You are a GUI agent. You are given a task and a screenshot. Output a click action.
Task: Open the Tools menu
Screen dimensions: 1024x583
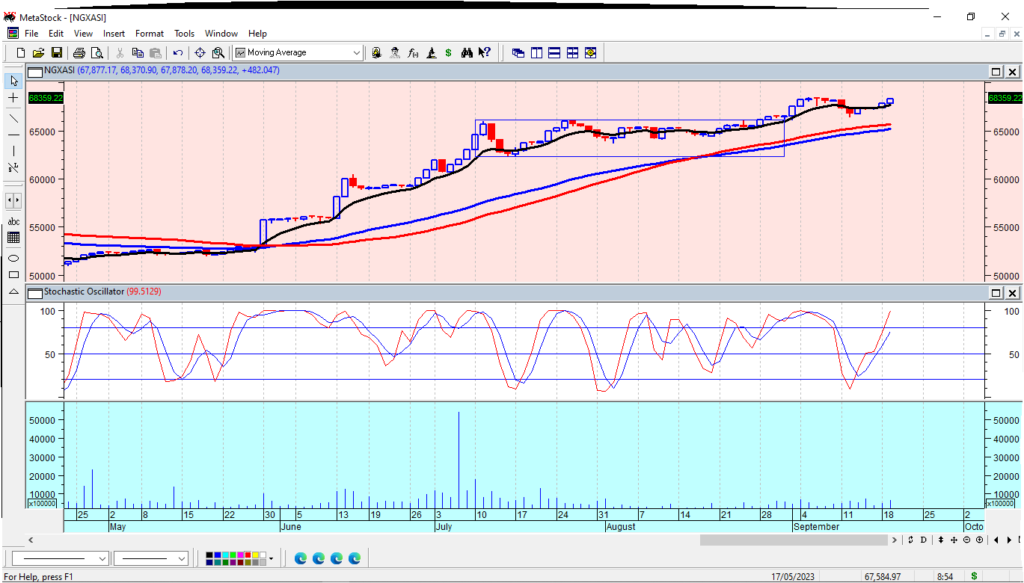click(184, 33)
